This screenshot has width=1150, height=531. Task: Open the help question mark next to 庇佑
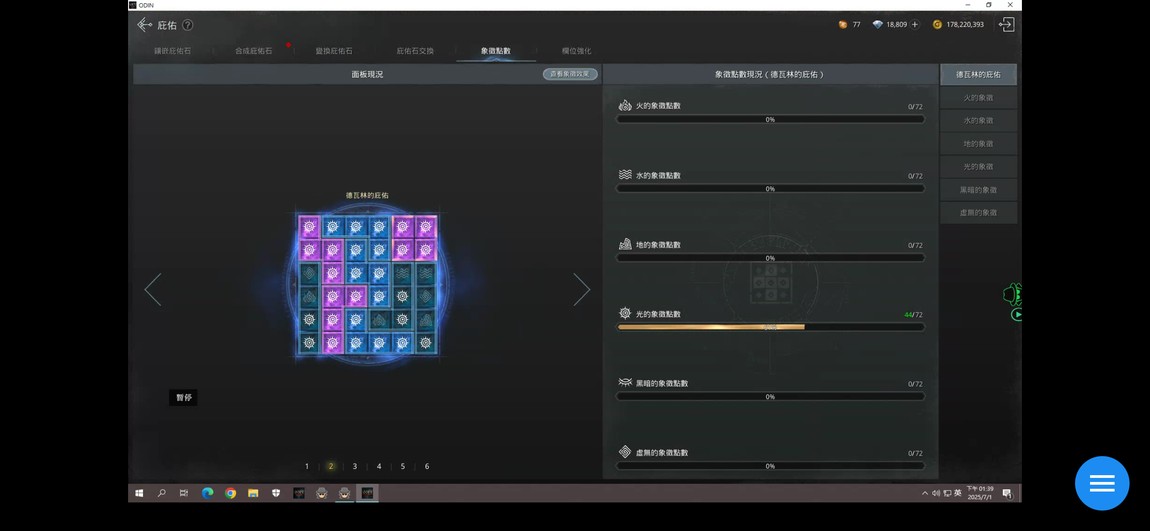(x=188, y=25)
